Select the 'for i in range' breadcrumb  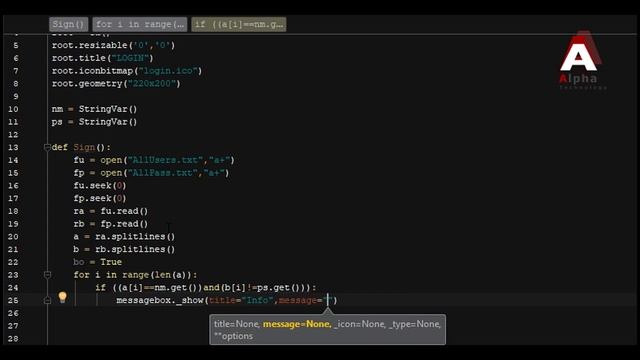140,24
